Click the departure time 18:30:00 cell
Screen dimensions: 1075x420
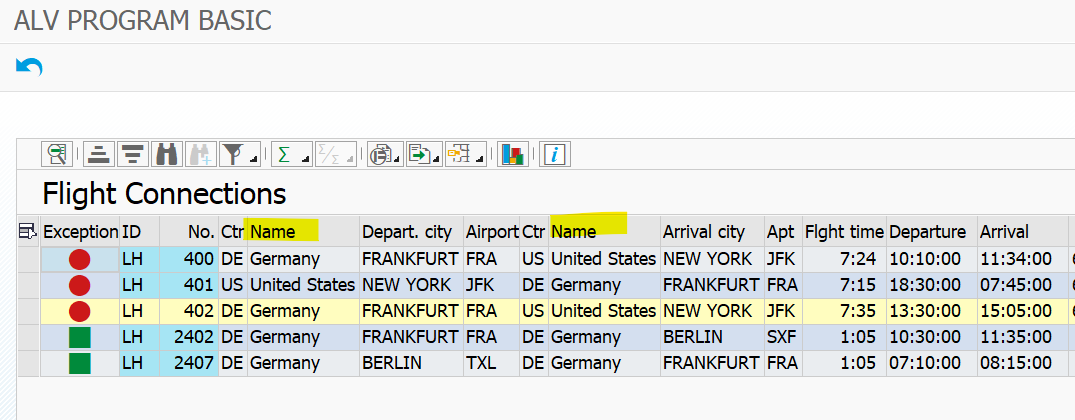pyautogui.click(x=932, y=285)
